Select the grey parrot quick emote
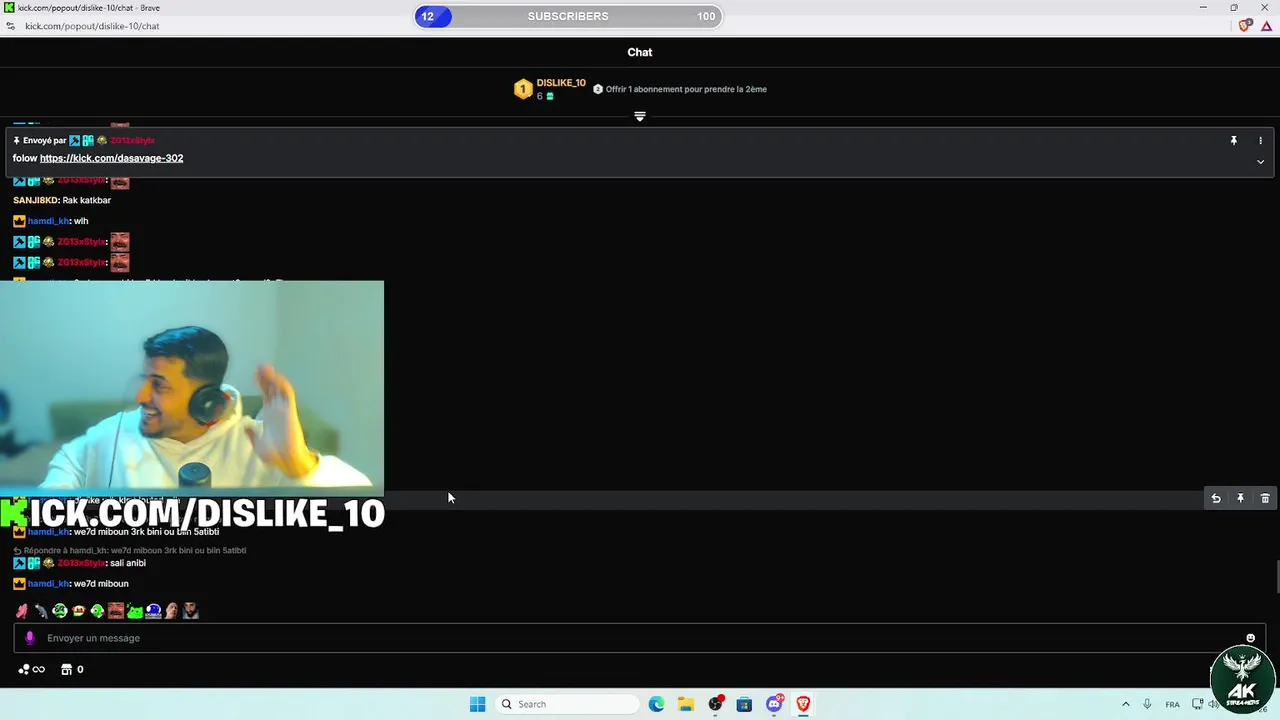This screenshot has width=1280, height=720. (41, 611)
